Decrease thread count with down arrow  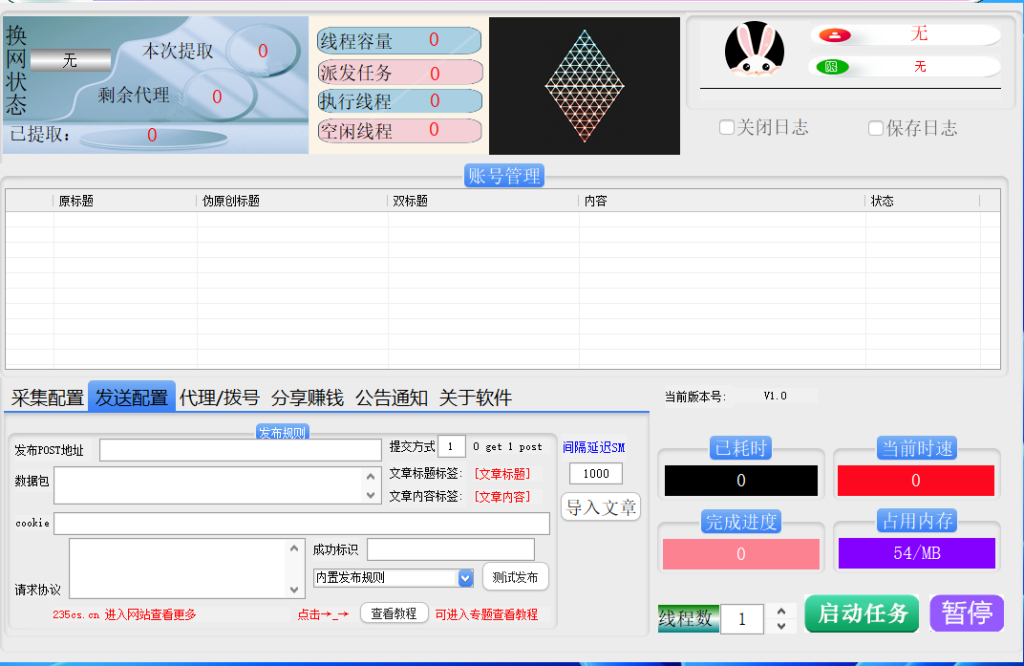pyautogui.click(x=781, y=627)
